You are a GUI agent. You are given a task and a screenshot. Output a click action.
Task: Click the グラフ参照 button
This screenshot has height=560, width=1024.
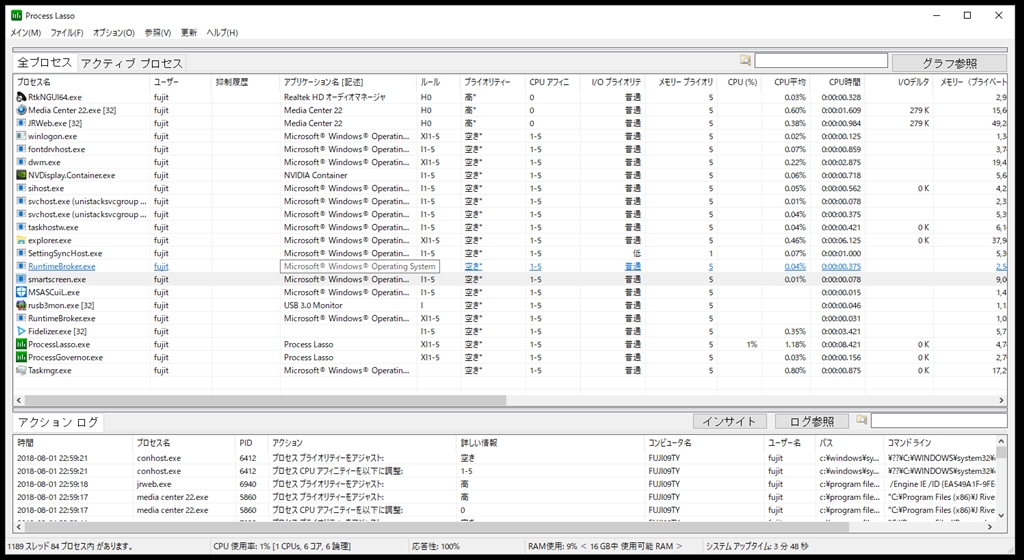pyautogui.click(x=950, y=63)
